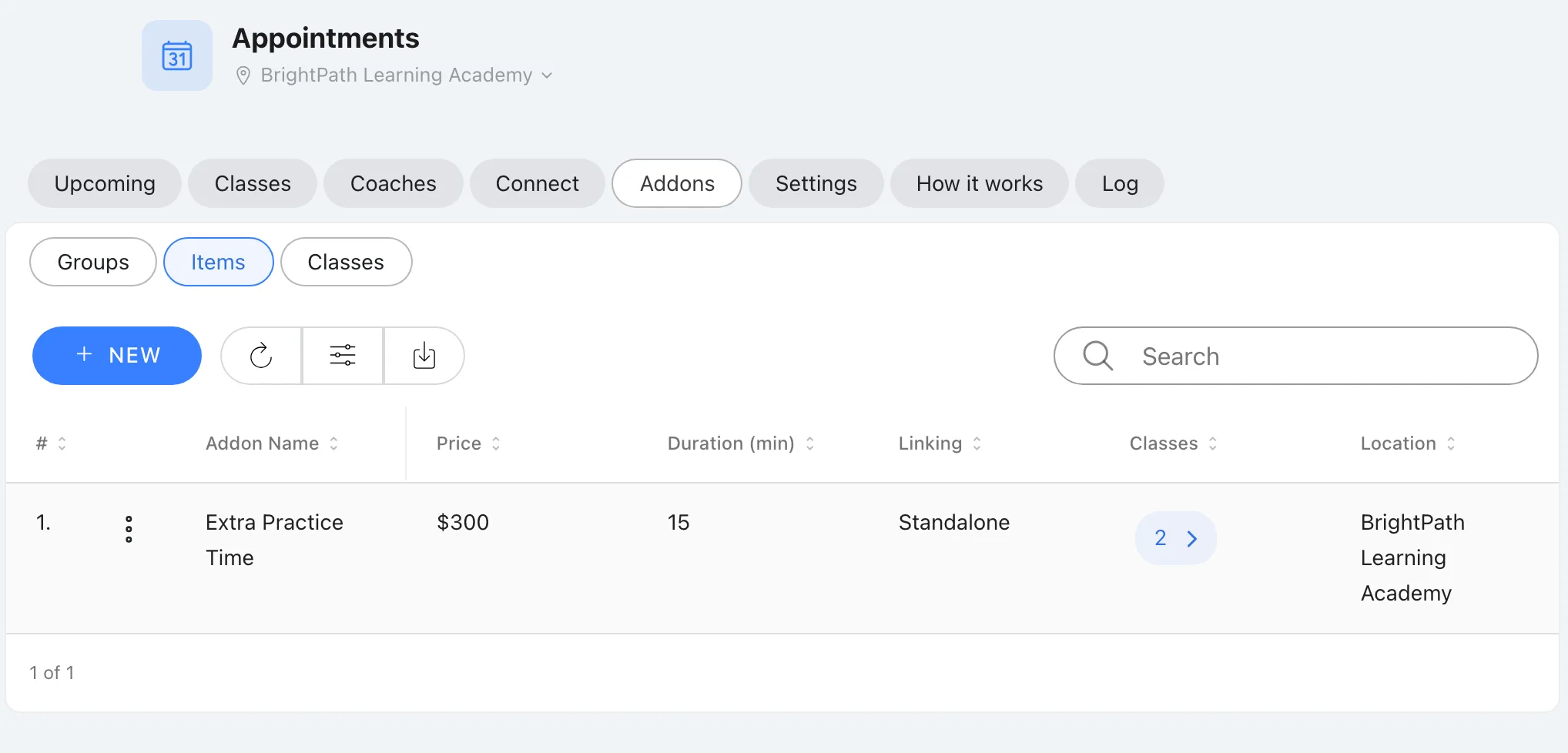Select the Groups sub-tab
The image size is (1568, 753).
click(x=93, y=262)
